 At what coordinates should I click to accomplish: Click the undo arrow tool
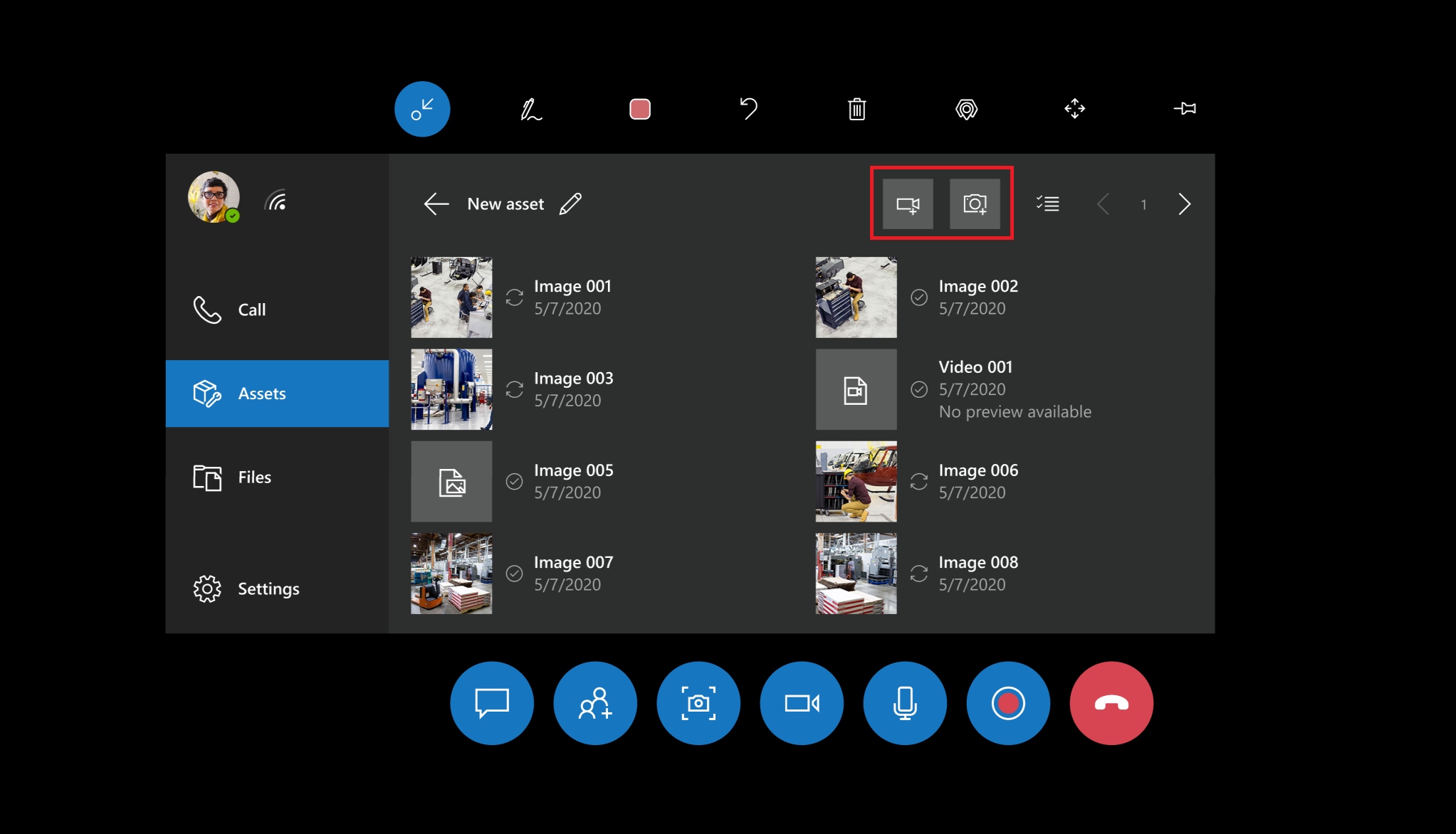click(749, 108)
